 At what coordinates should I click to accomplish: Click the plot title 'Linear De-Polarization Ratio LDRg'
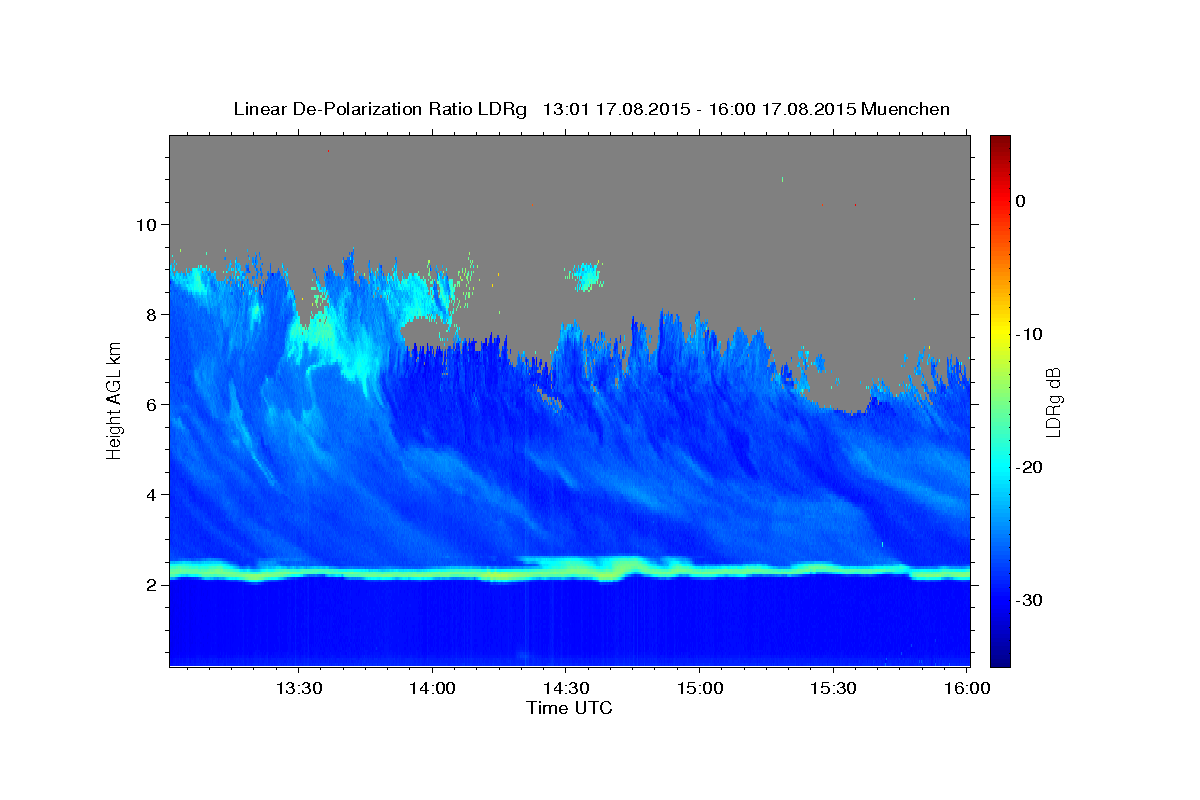tap(379, 109)
